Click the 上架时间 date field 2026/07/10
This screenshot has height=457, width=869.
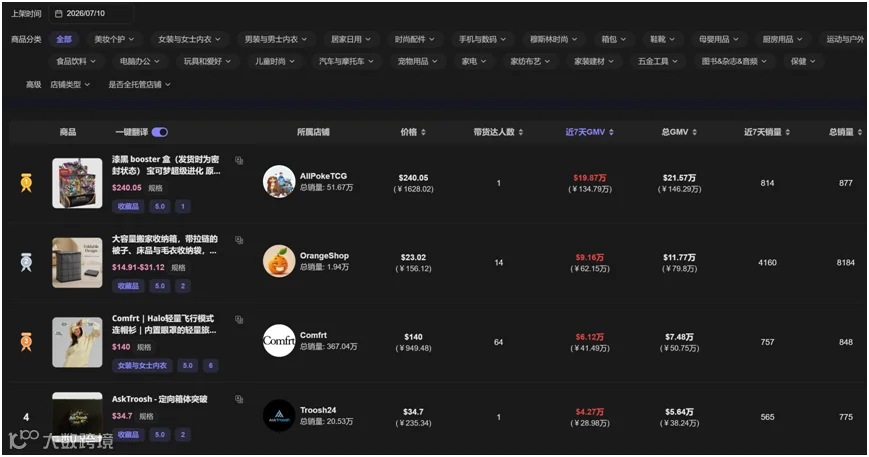[x=91, y=13]
